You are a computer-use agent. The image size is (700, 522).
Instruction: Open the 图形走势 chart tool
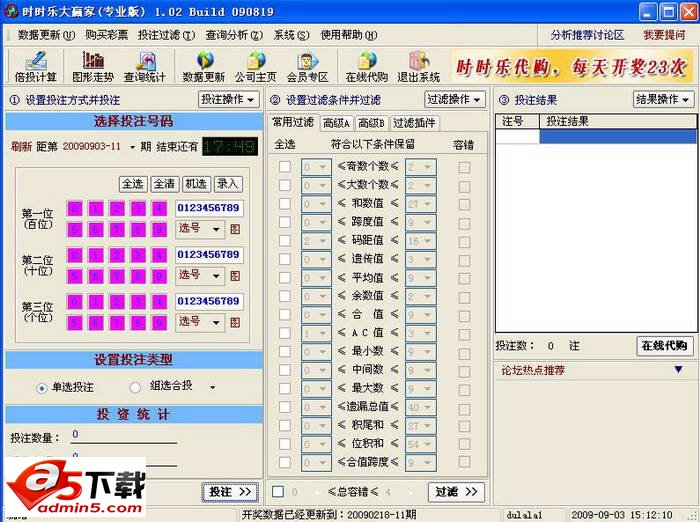click(93, 67)
